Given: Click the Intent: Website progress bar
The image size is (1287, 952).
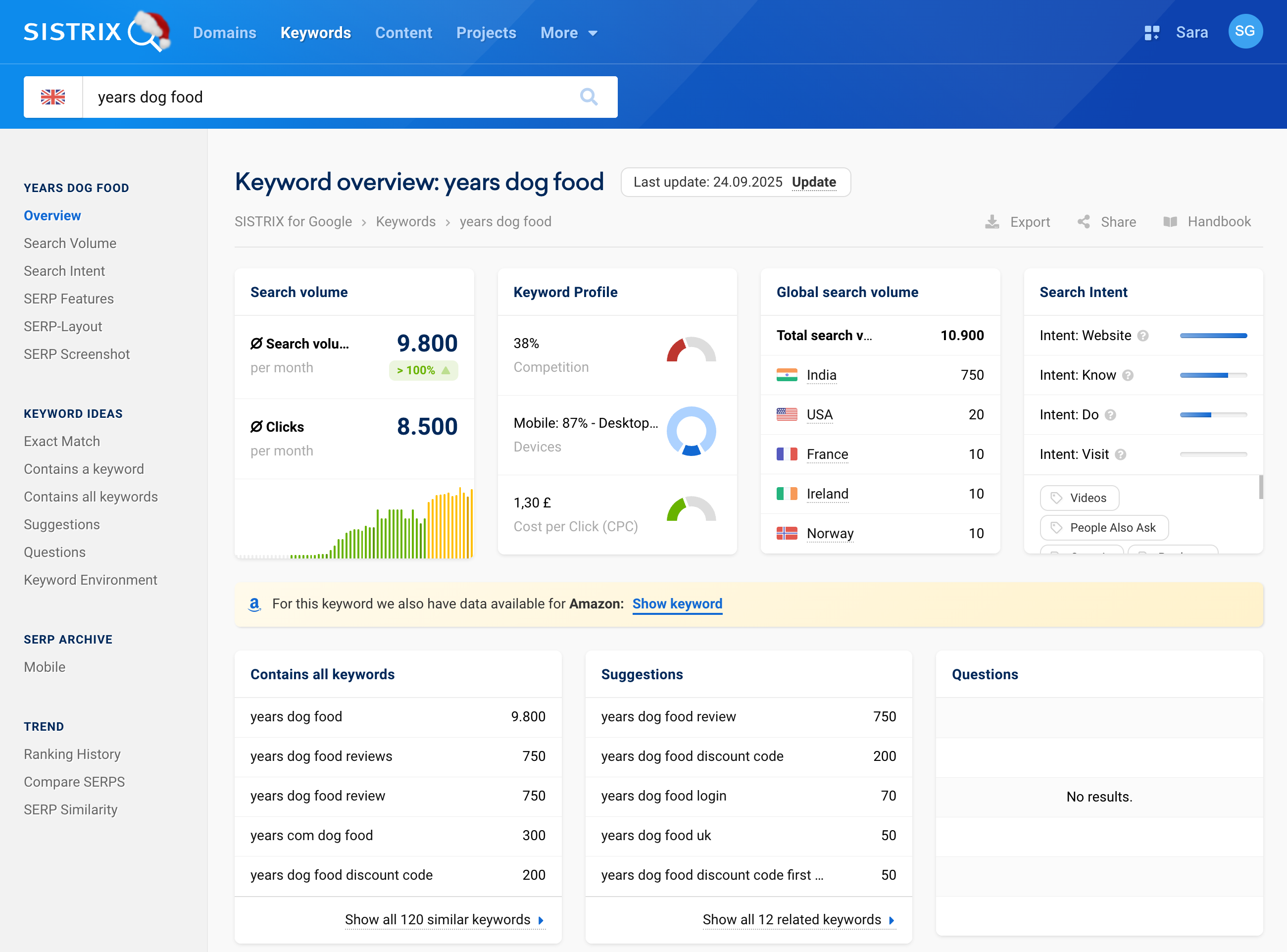Looking at the screenshot, I should [x=1213, y=335].
